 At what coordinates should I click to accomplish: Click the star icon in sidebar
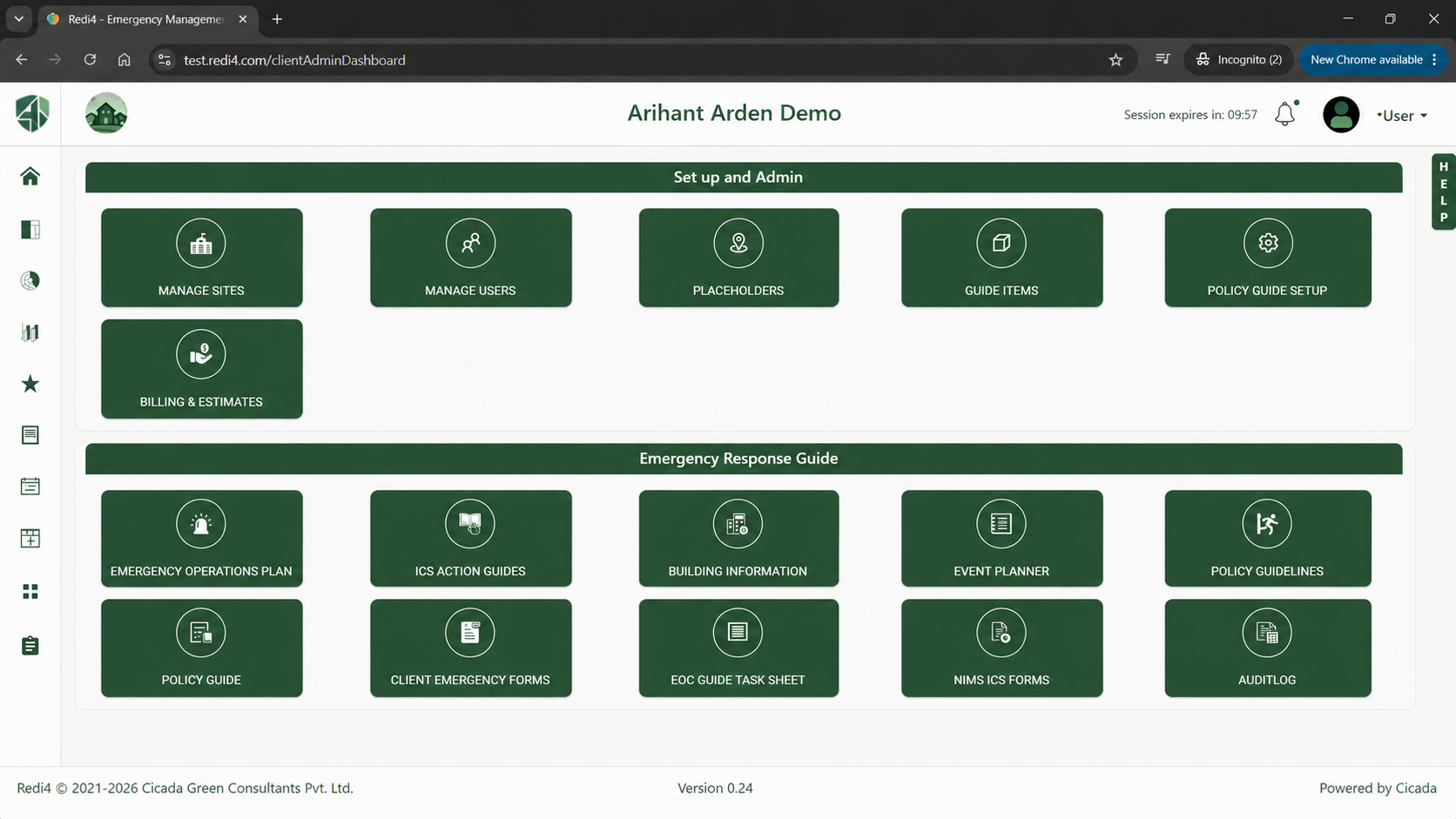click(30, 384)
